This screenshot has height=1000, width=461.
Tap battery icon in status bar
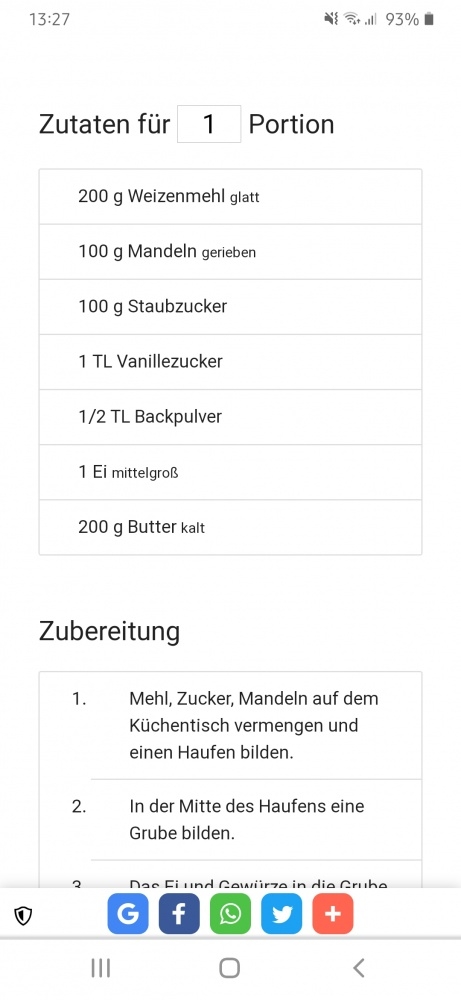(x=429, y=19)
